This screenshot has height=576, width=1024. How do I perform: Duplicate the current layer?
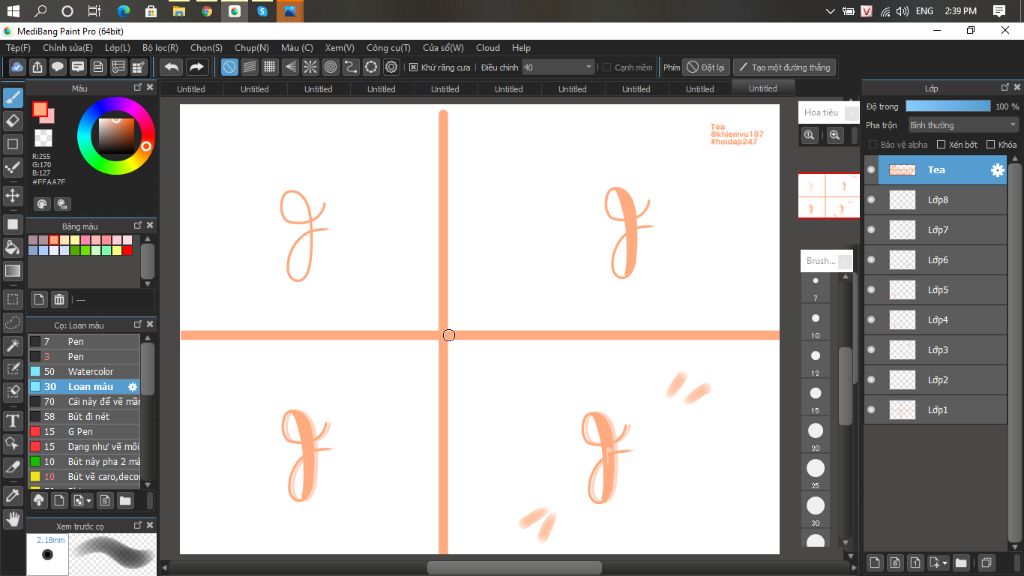point(986,562)
